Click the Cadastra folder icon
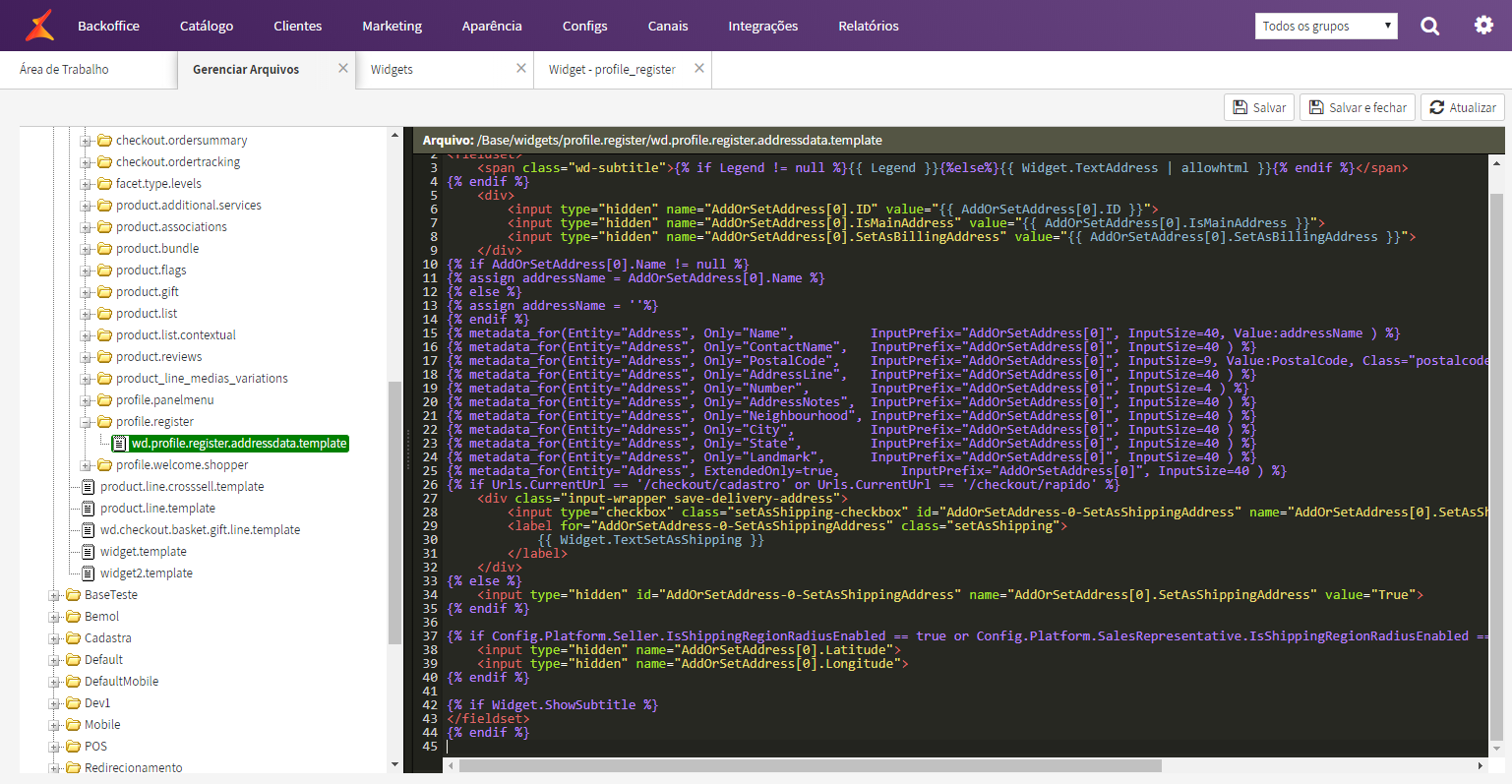This screenshot has height=784, width=1512. pyautogui.click(x=73, y=638)
